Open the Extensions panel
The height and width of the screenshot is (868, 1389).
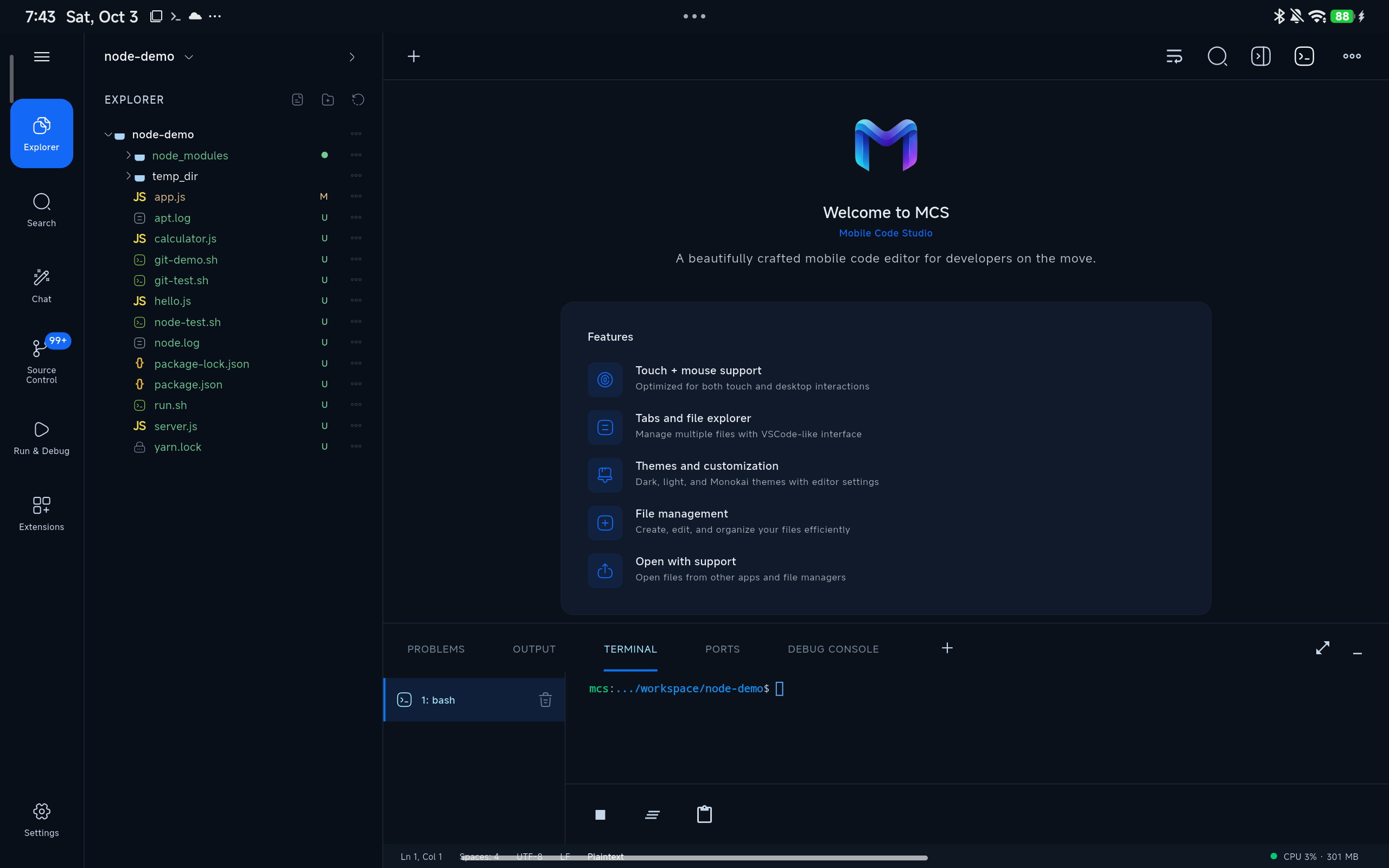41,514
